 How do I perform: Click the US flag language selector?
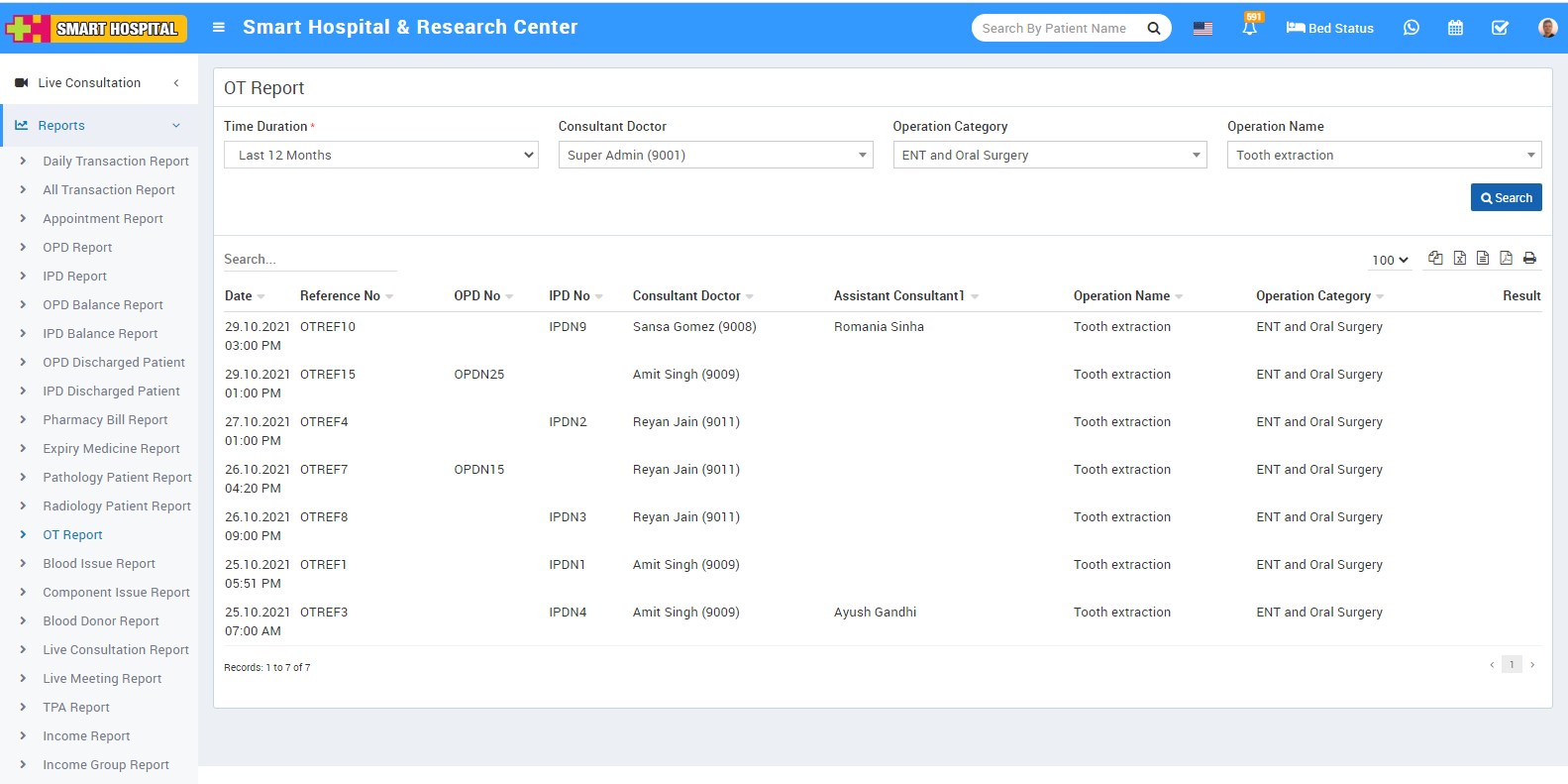coord(1202,28)
